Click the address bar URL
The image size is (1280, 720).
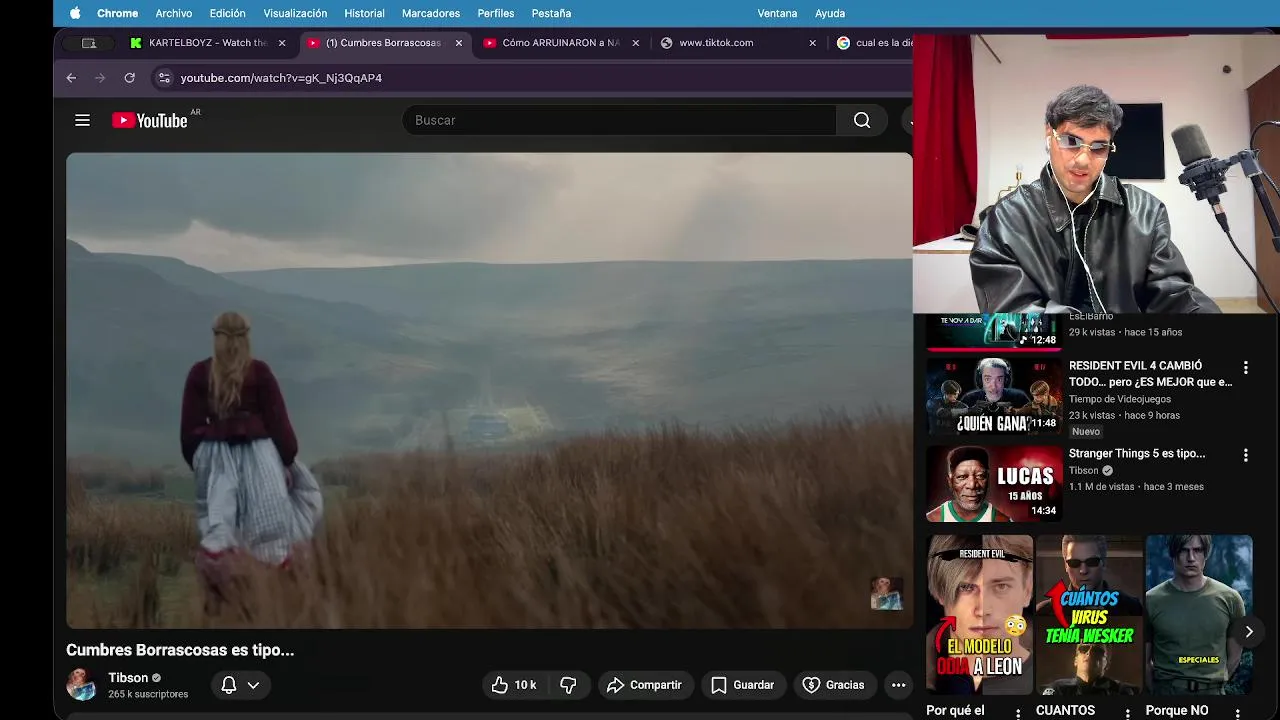pos(281,78)
